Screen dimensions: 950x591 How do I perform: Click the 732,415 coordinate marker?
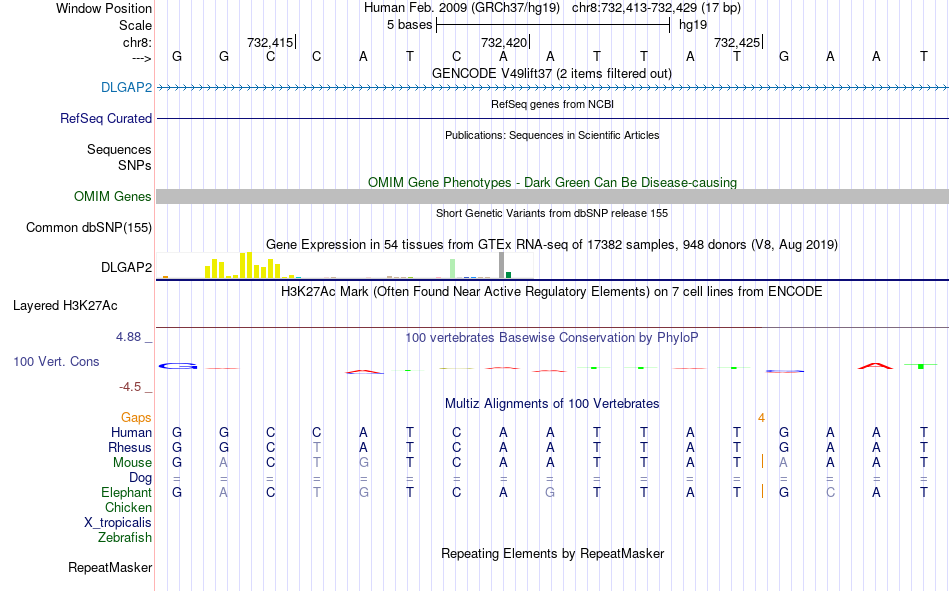pos(270,42)
